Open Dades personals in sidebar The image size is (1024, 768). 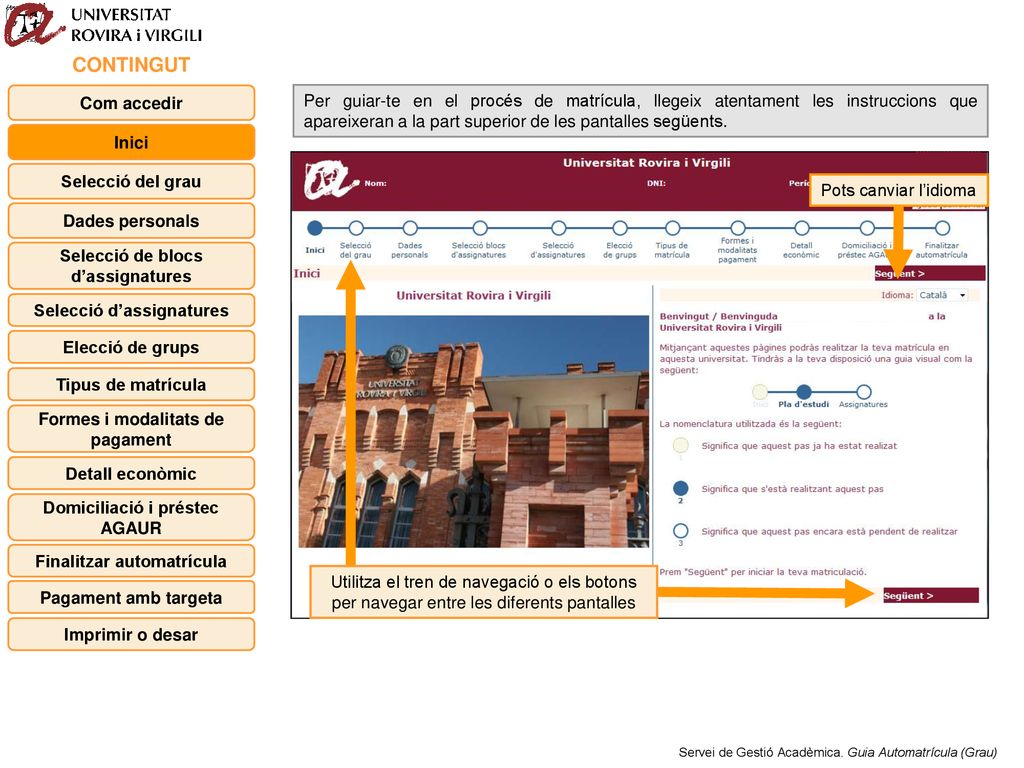pyautogui.click(x=131, y=221)
